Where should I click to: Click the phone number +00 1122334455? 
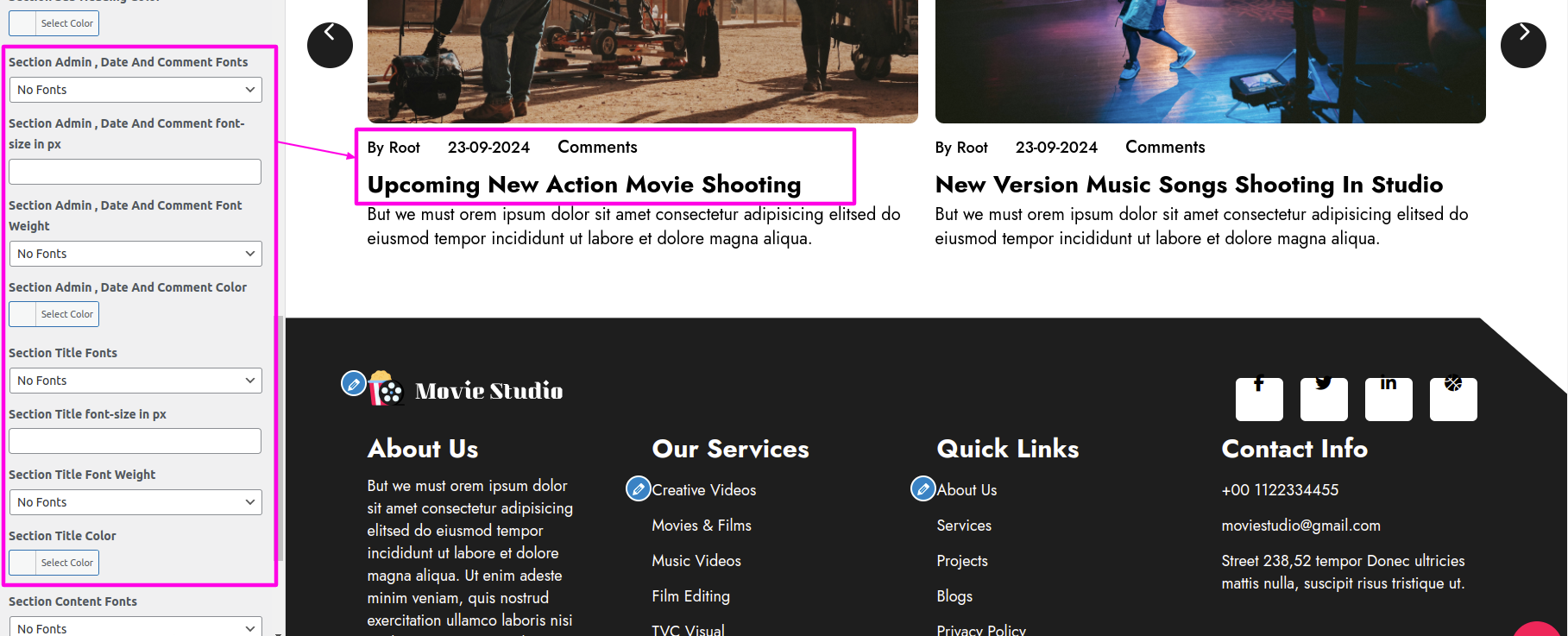coord(1280,490)
